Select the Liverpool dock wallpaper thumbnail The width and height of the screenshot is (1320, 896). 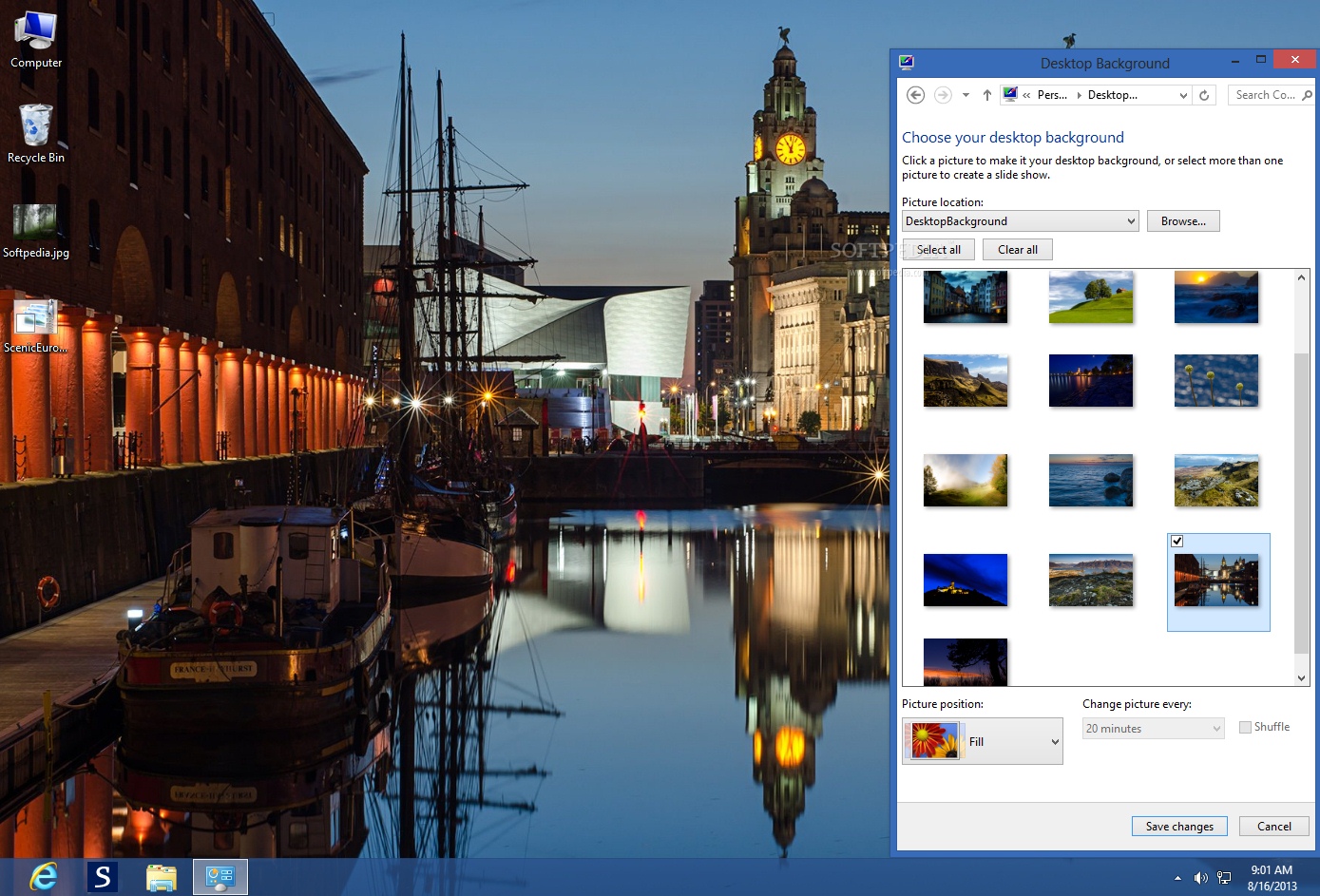point(1216,580)
